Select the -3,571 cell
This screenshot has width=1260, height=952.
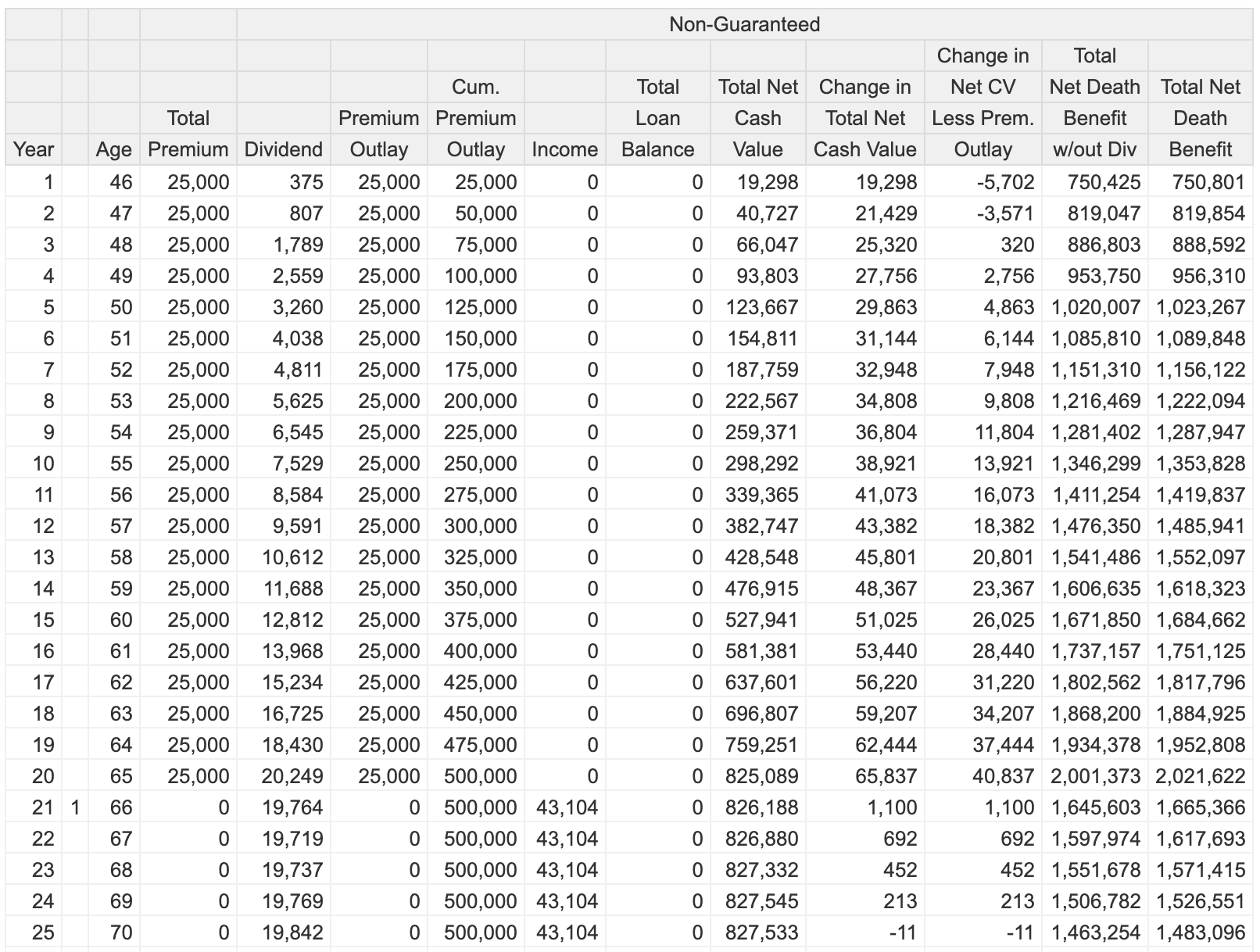(x=983, y=213)
